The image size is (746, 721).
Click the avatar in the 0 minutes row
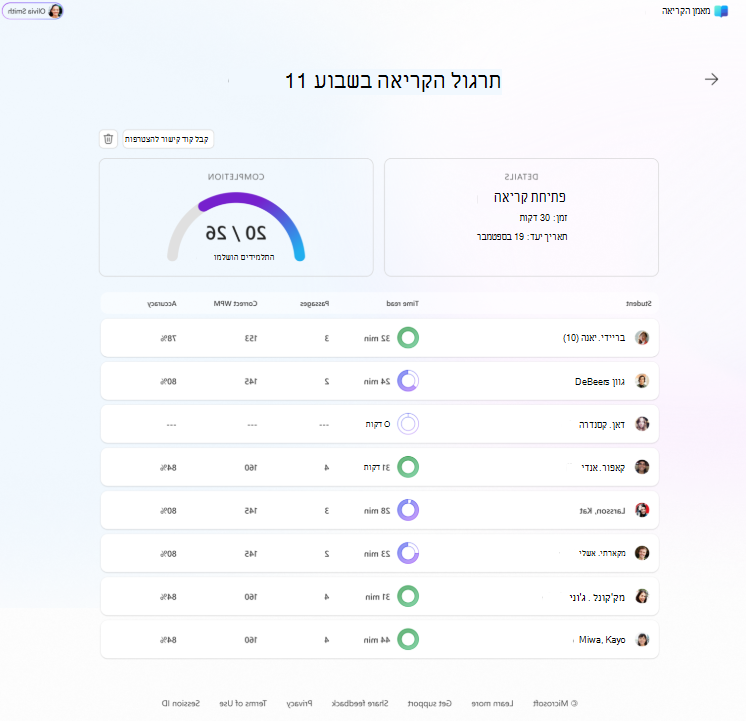tap(642, 424)
